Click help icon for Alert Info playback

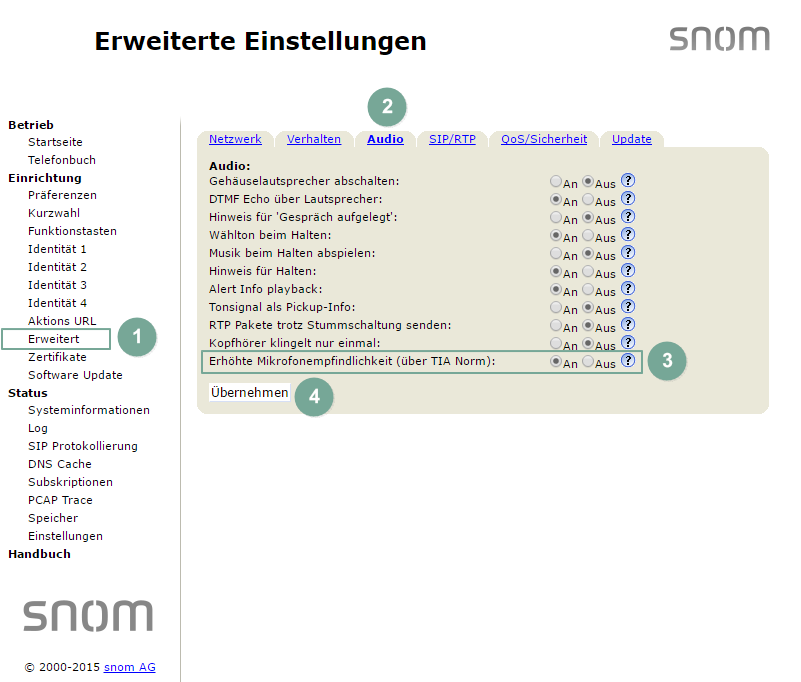click(628, 289)
